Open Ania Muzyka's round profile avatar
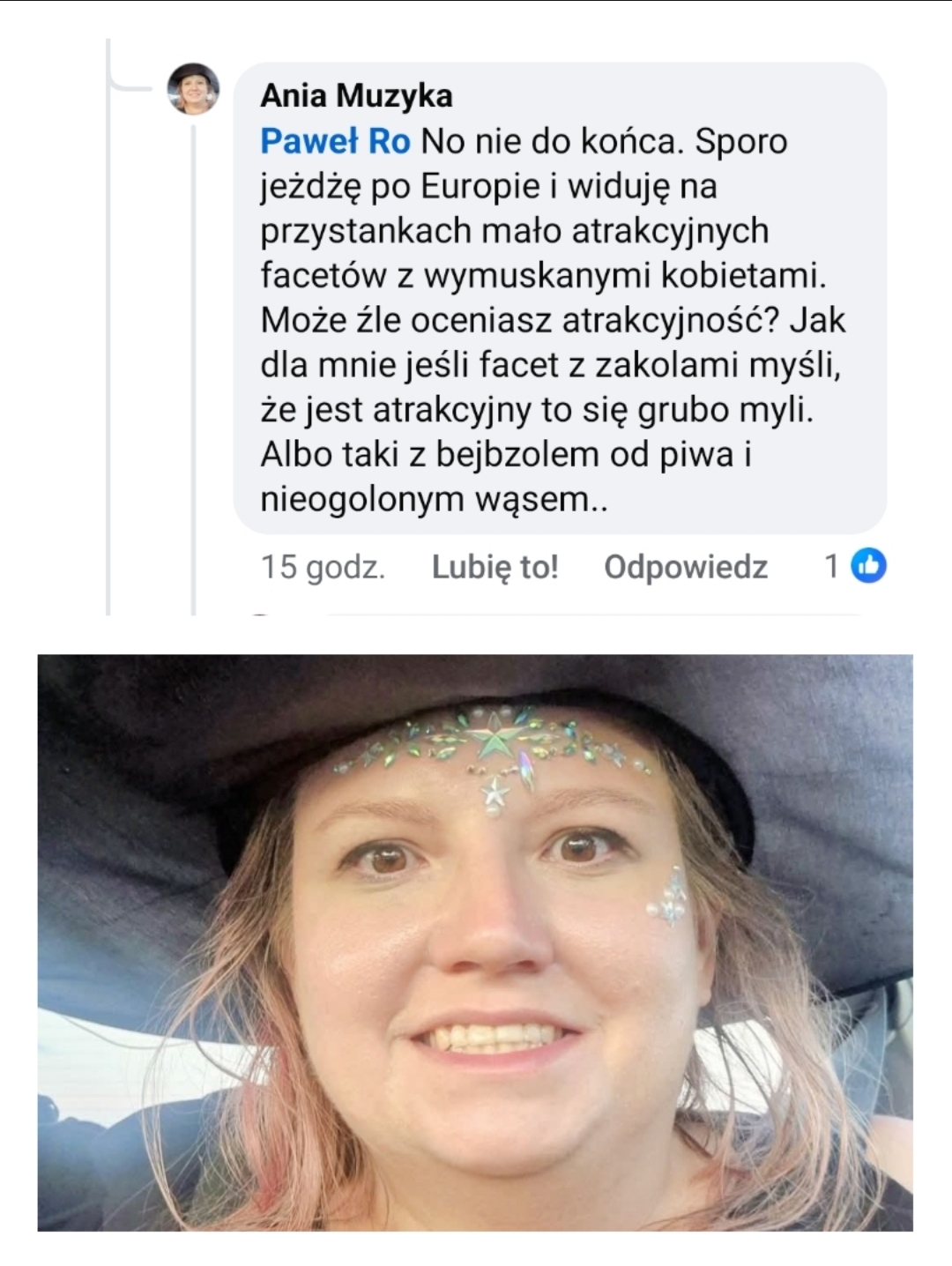 193,89
